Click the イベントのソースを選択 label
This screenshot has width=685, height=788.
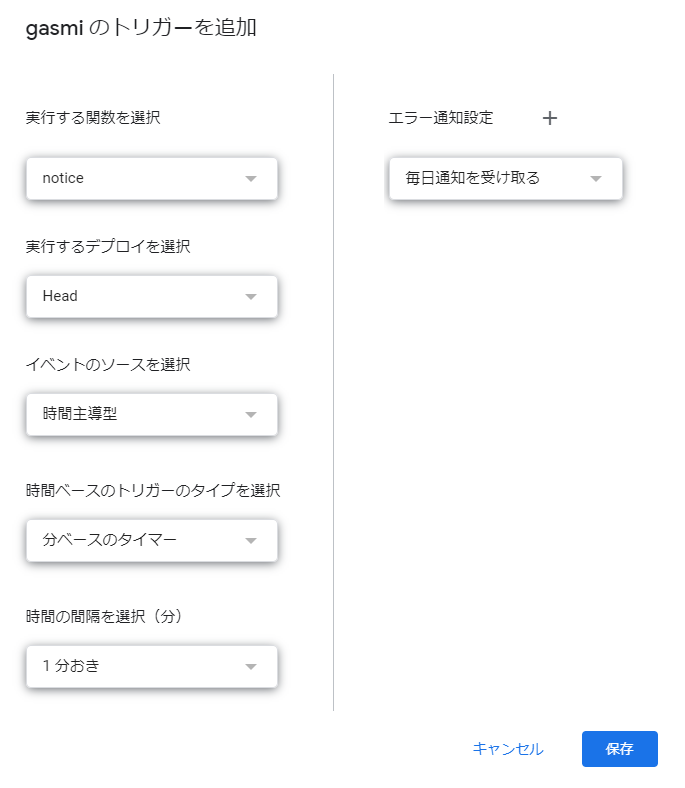click(x=108, y=364)
